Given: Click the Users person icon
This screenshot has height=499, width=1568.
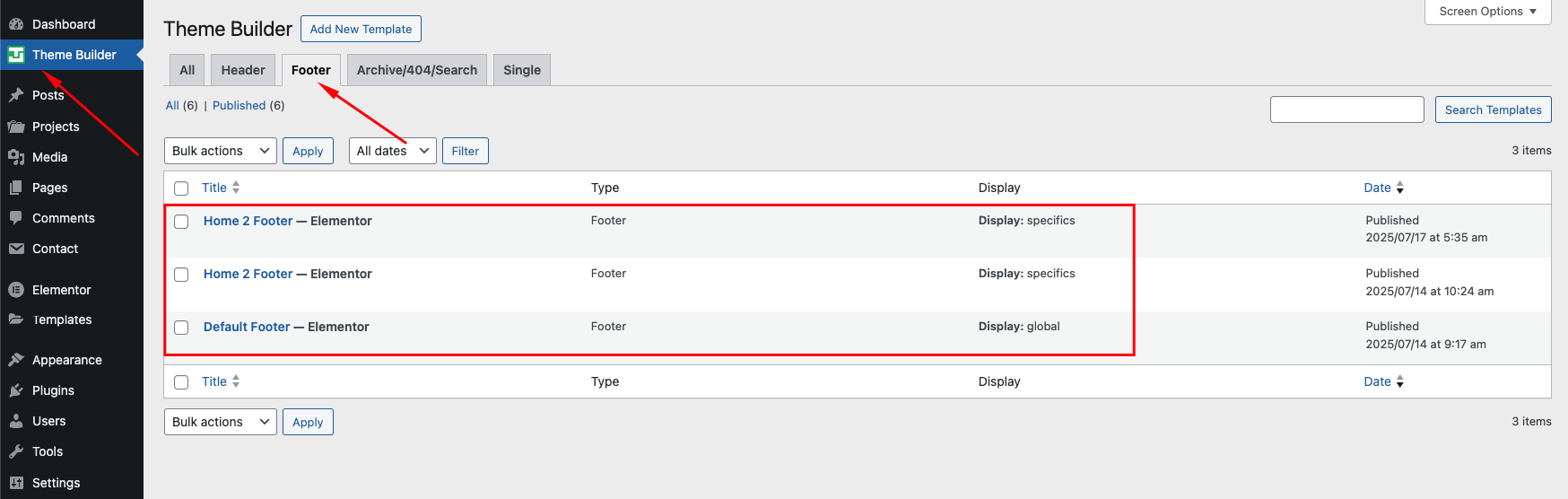Looking at the screenshot, I should point(16,421).
